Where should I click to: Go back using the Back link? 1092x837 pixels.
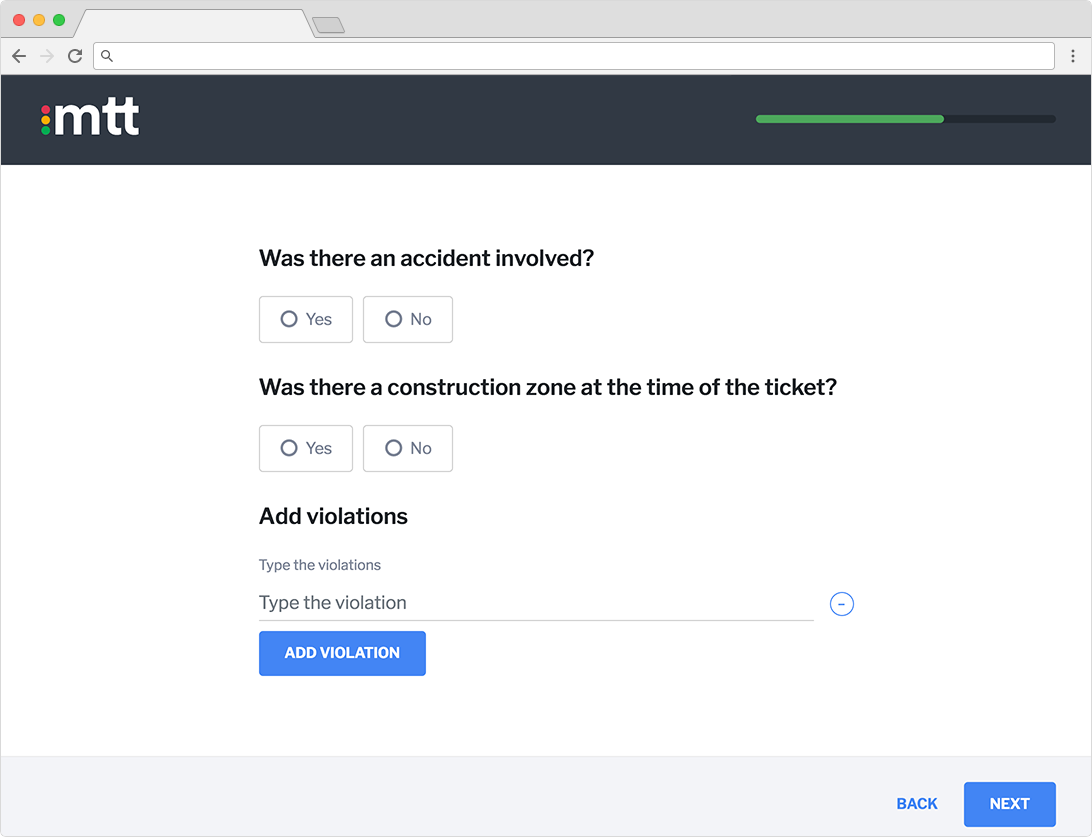coord(916,804)
